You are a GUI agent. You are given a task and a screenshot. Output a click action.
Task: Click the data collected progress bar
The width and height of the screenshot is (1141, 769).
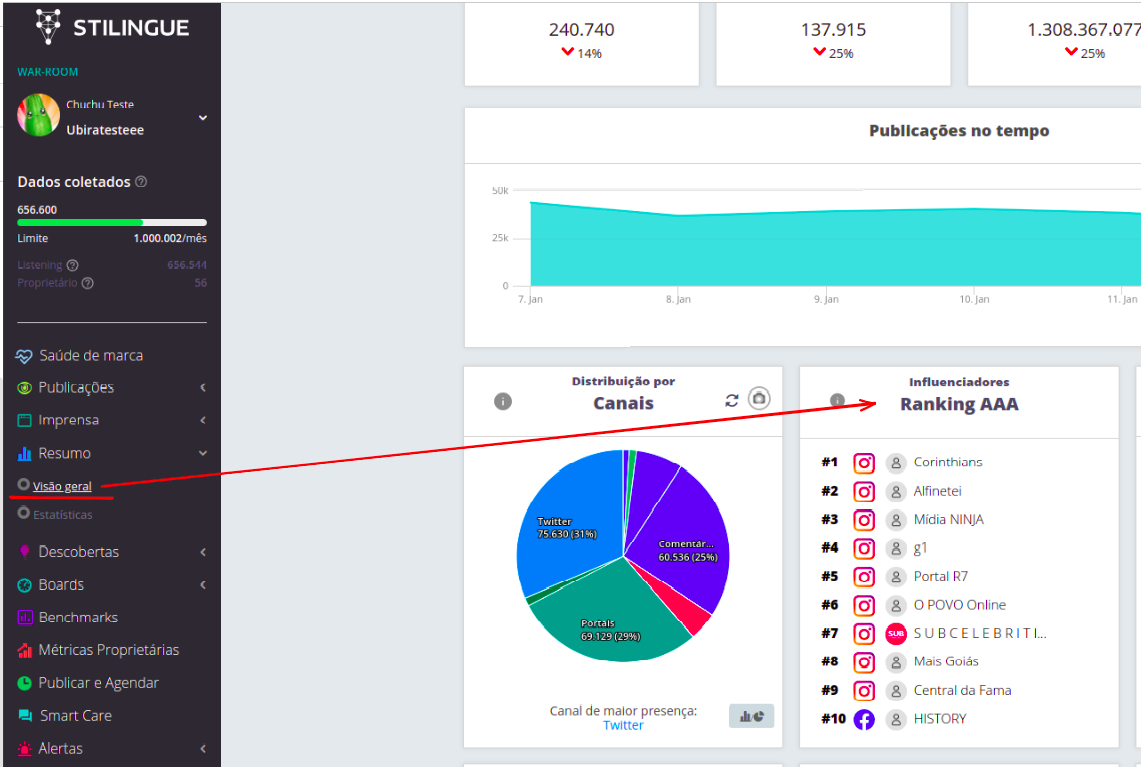[112, 222]
